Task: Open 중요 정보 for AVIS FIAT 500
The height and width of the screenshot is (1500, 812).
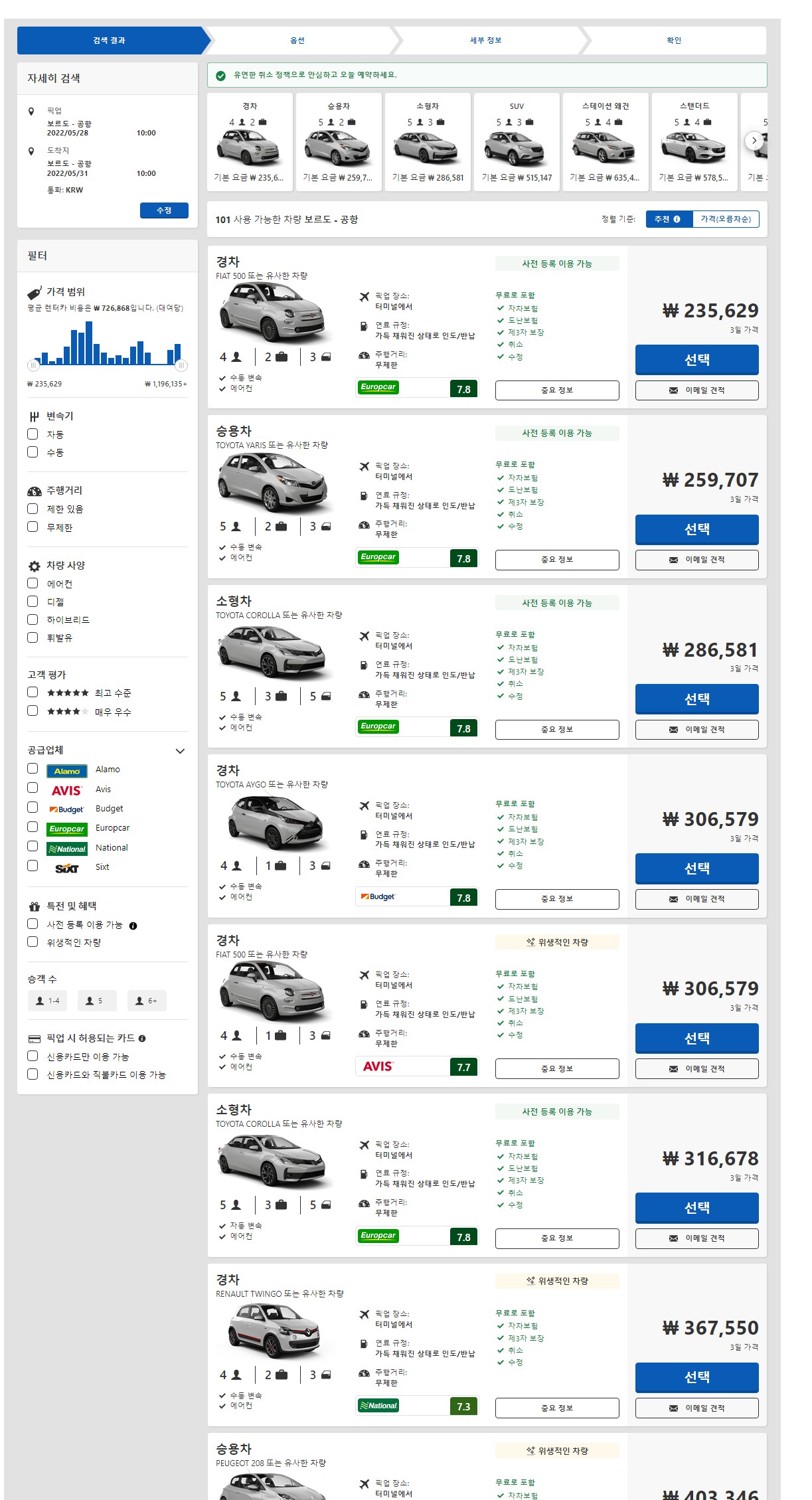Action: (x=557, y=1069)
